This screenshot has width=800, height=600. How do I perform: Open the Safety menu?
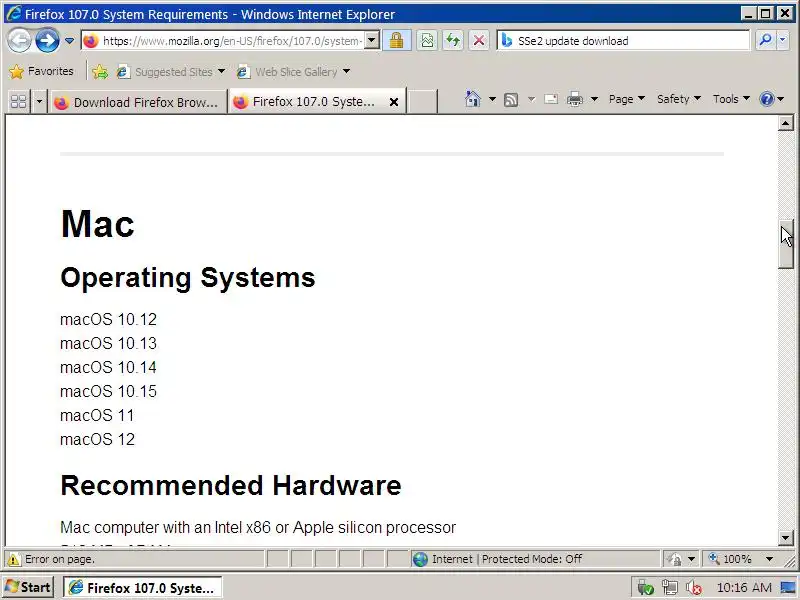(x=679, y=99)
